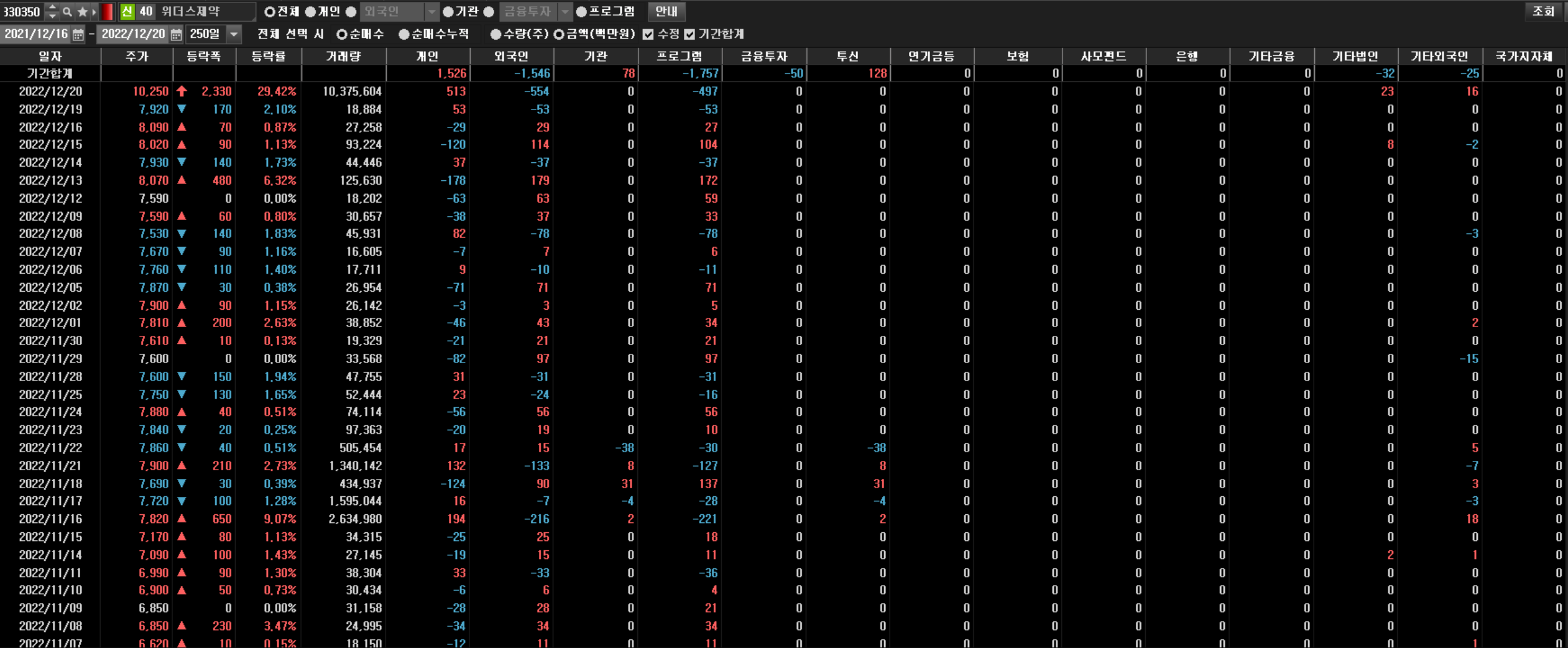Select the 2022/12/01 date row
The image size is (1568, 648).
[783, 323]
